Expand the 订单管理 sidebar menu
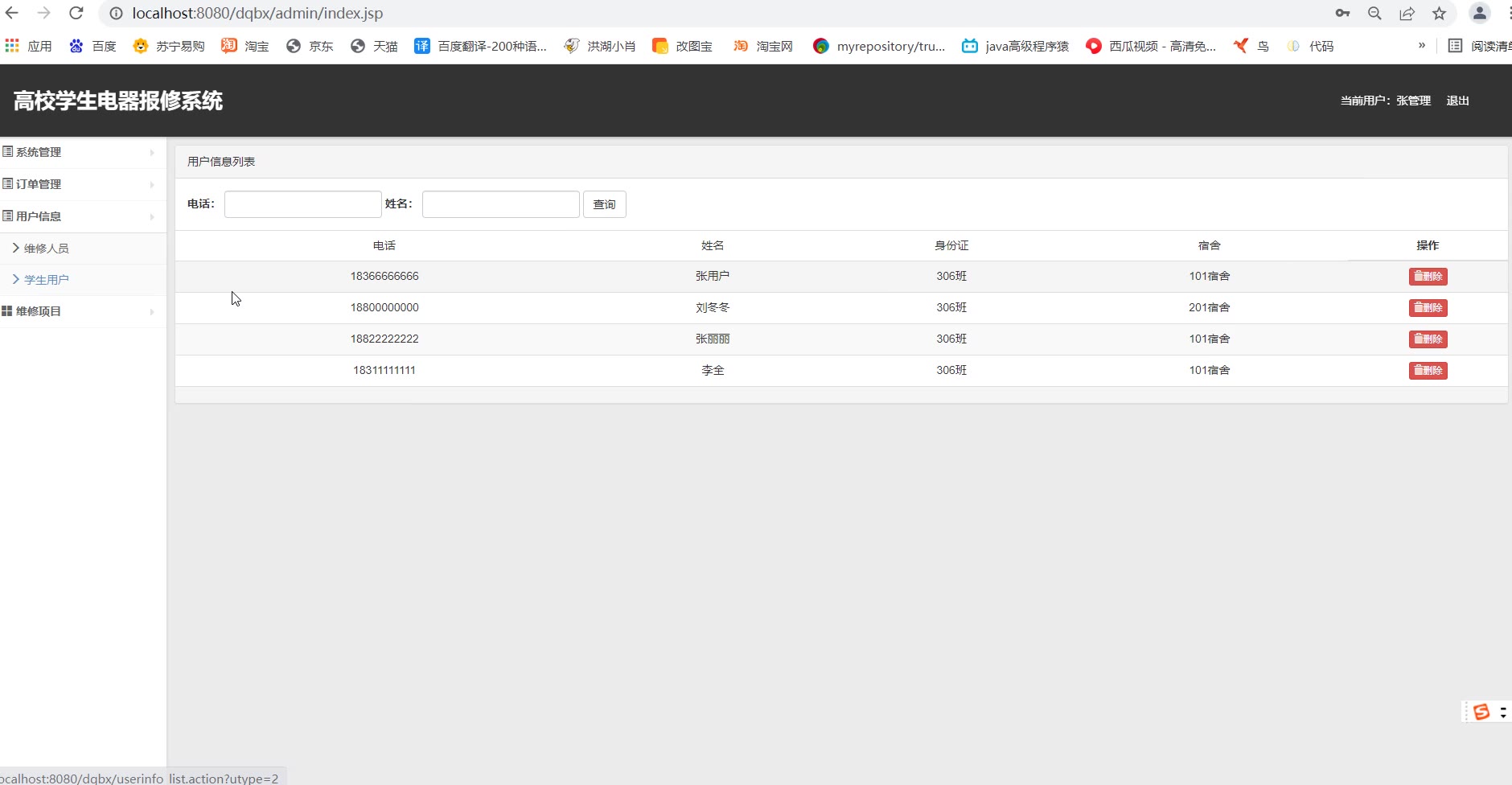Image resolution: width=1512 pixels, height=785 pixels. point(83,184)
